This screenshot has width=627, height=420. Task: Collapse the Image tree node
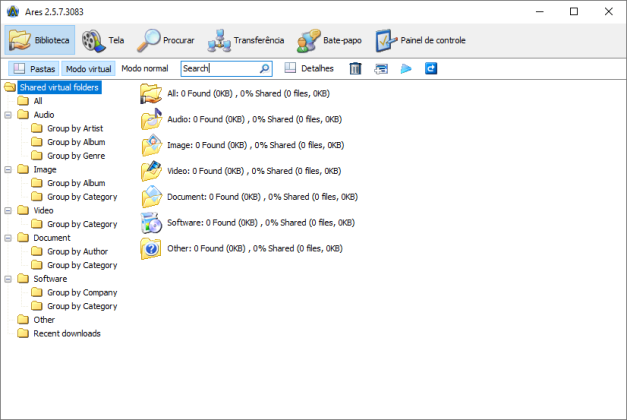tap(8, 170)
